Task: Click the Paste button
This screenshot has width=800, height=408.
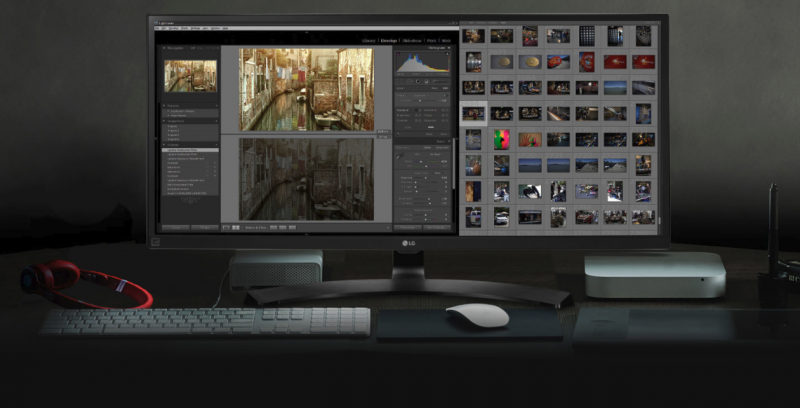Action: pos(205,227)
